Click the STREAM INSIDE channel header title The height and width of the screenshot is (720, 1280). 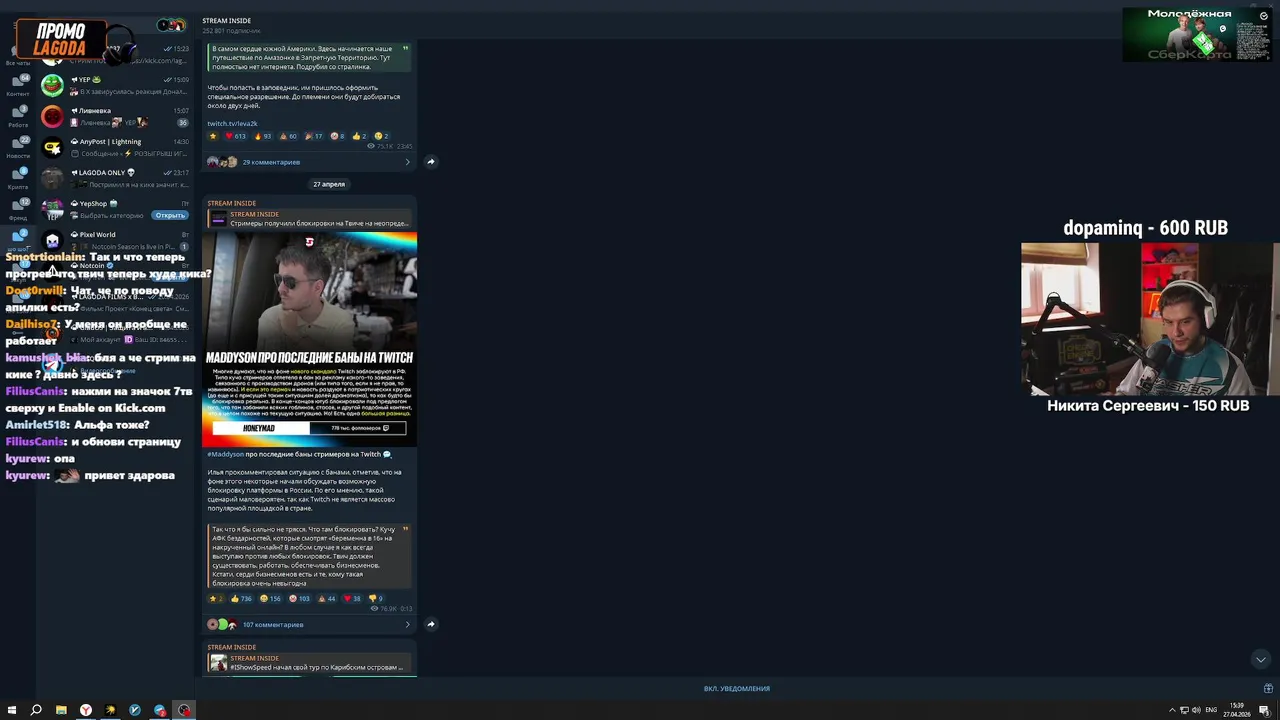point(227,21)
